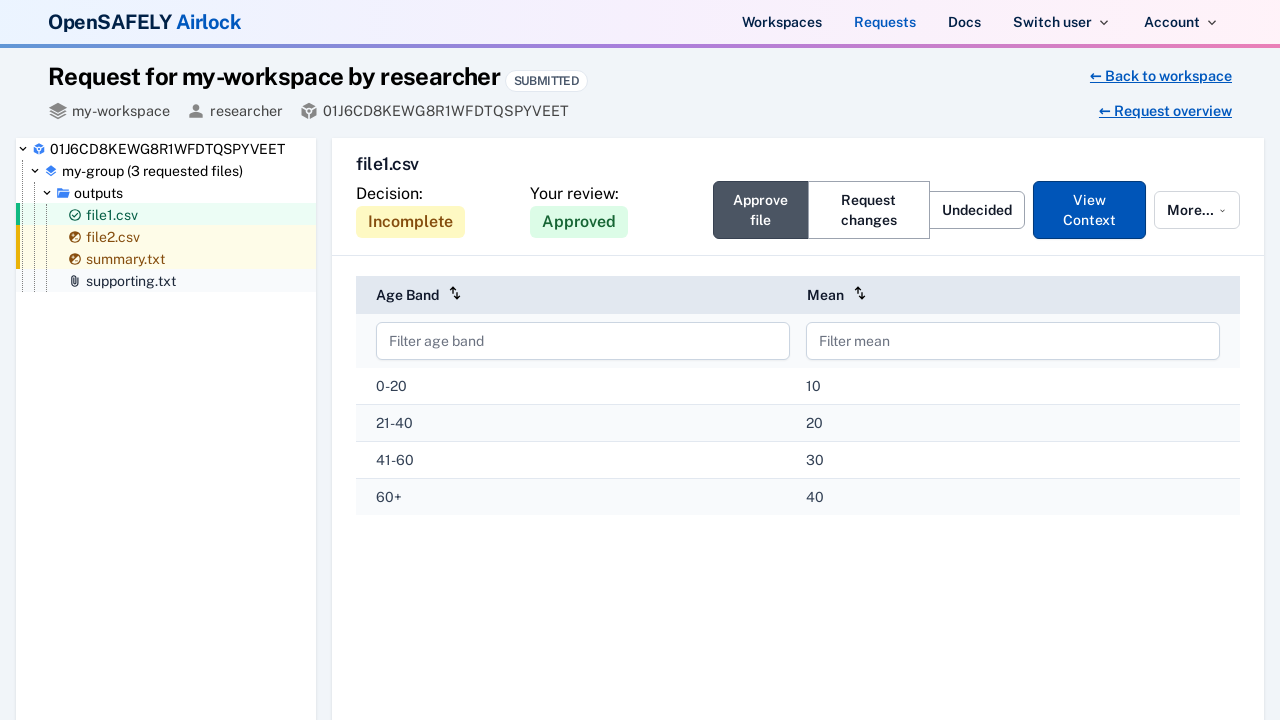Collapse the outputs folder in the tree
Viewport: 1280px width, 720px height.
47,192
